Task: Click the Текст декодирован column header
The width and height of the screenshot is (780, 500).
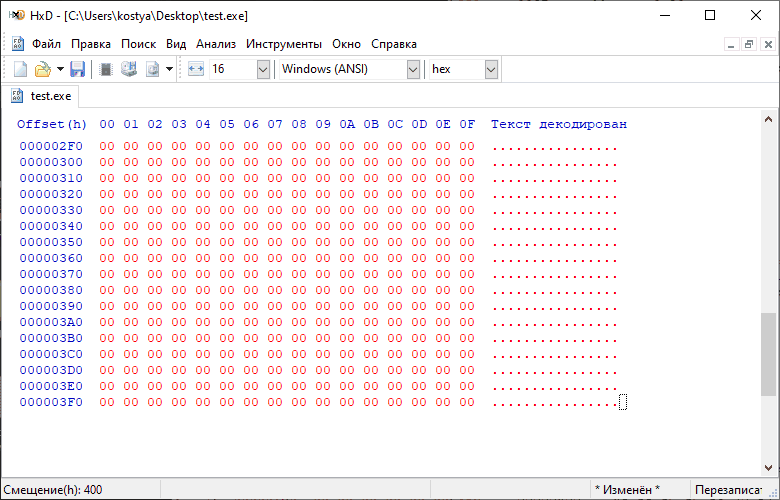Action: 559,124
